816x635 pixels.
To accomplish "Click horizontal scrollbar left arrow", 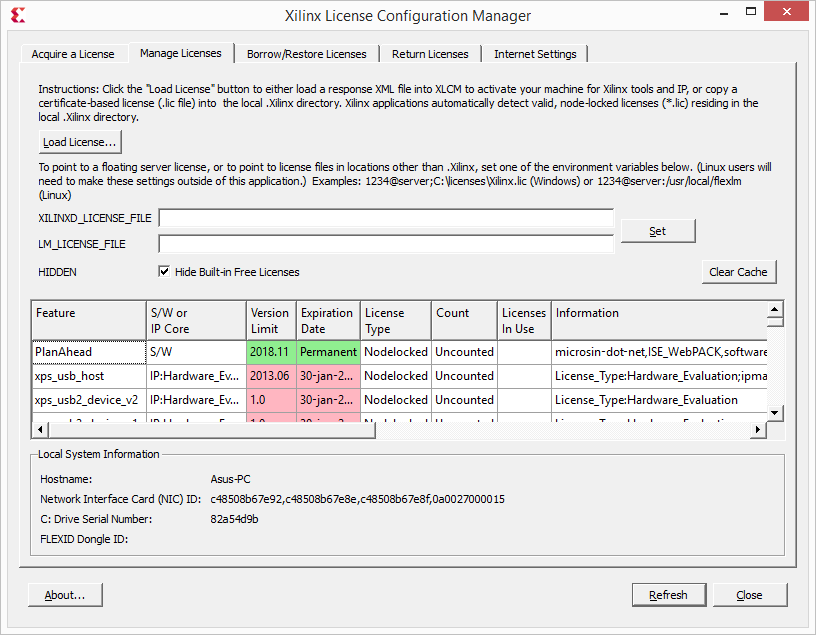I will (x=40, y=430).
